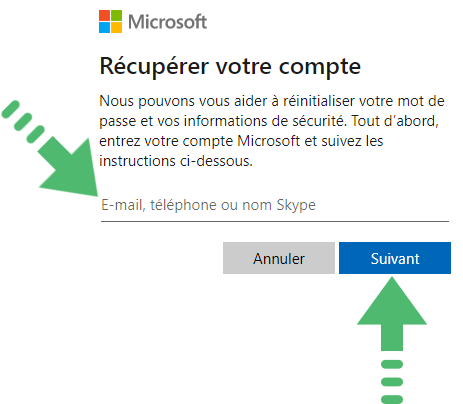Click the green upward arrow below Suivant
The image size is (463, 404).
tap(392, 314)
